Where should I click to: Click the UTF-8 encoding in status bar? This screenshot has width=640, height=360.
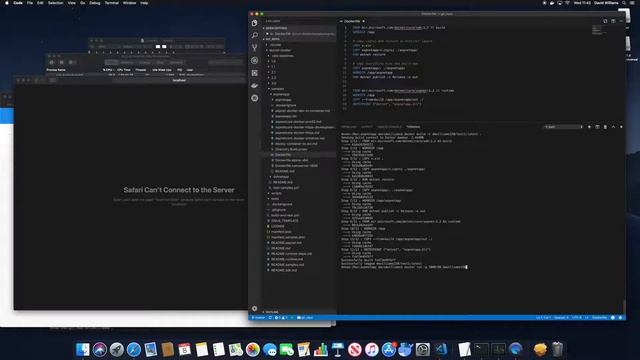[577, 318]
